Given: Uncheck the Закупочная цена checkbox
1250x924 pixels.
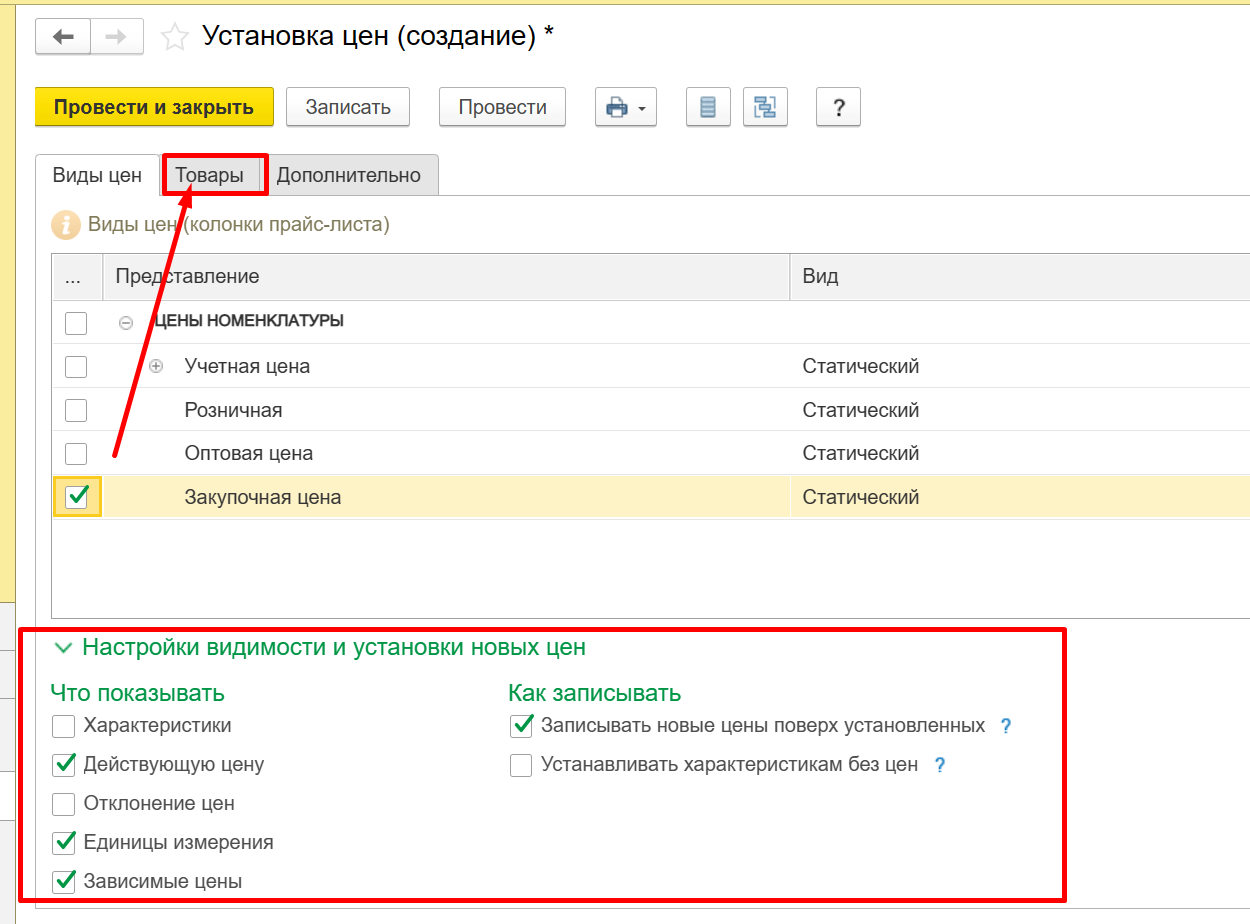Looking at the screenshot, I should pyautogui.click(x=77, y=497).
